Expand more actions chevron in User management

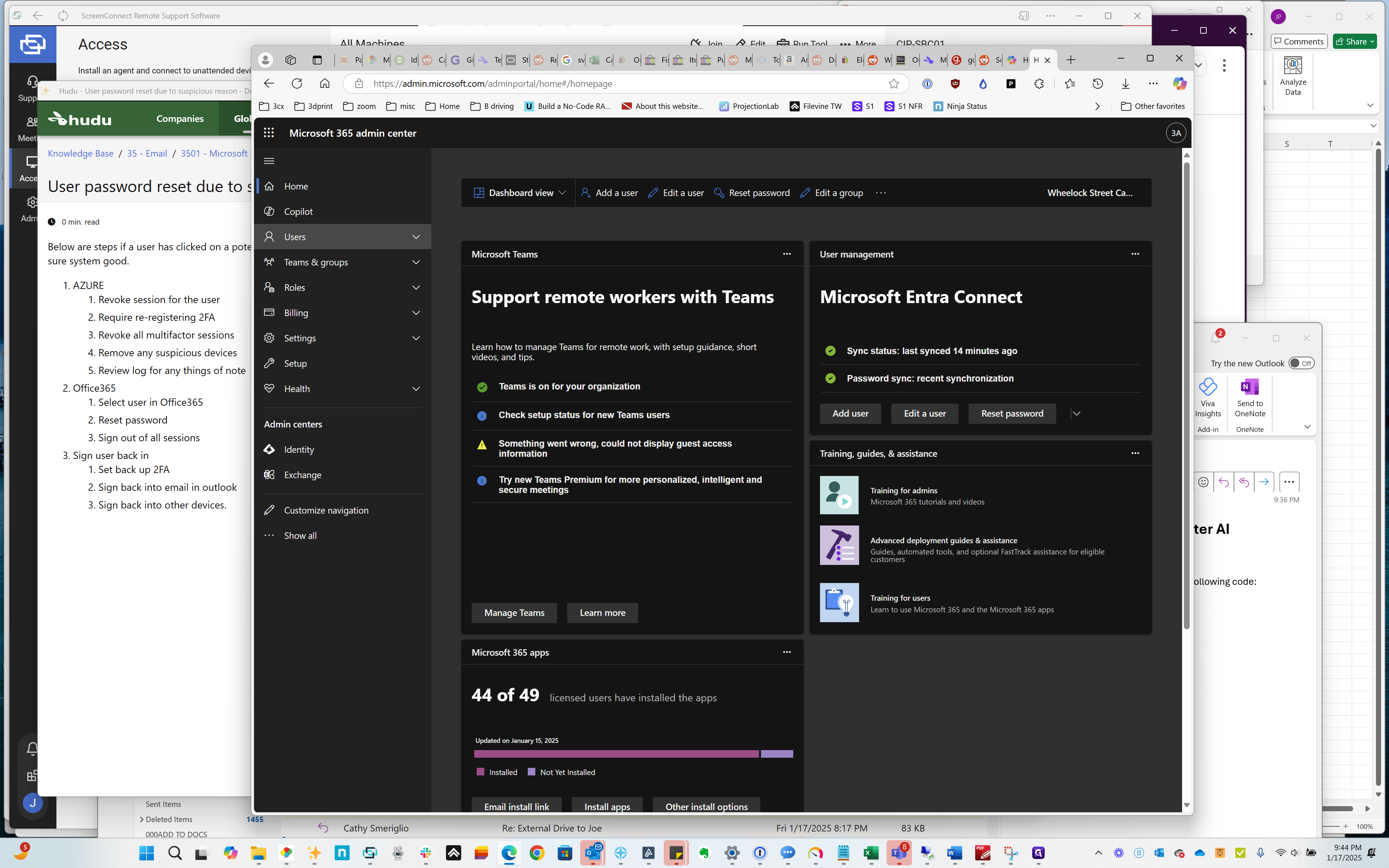1076,413
